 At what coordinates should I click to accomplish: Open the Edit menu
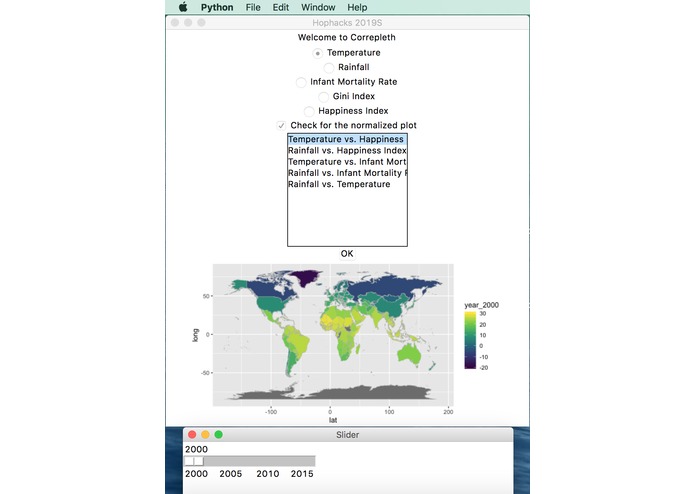click(x=281, y=8)
